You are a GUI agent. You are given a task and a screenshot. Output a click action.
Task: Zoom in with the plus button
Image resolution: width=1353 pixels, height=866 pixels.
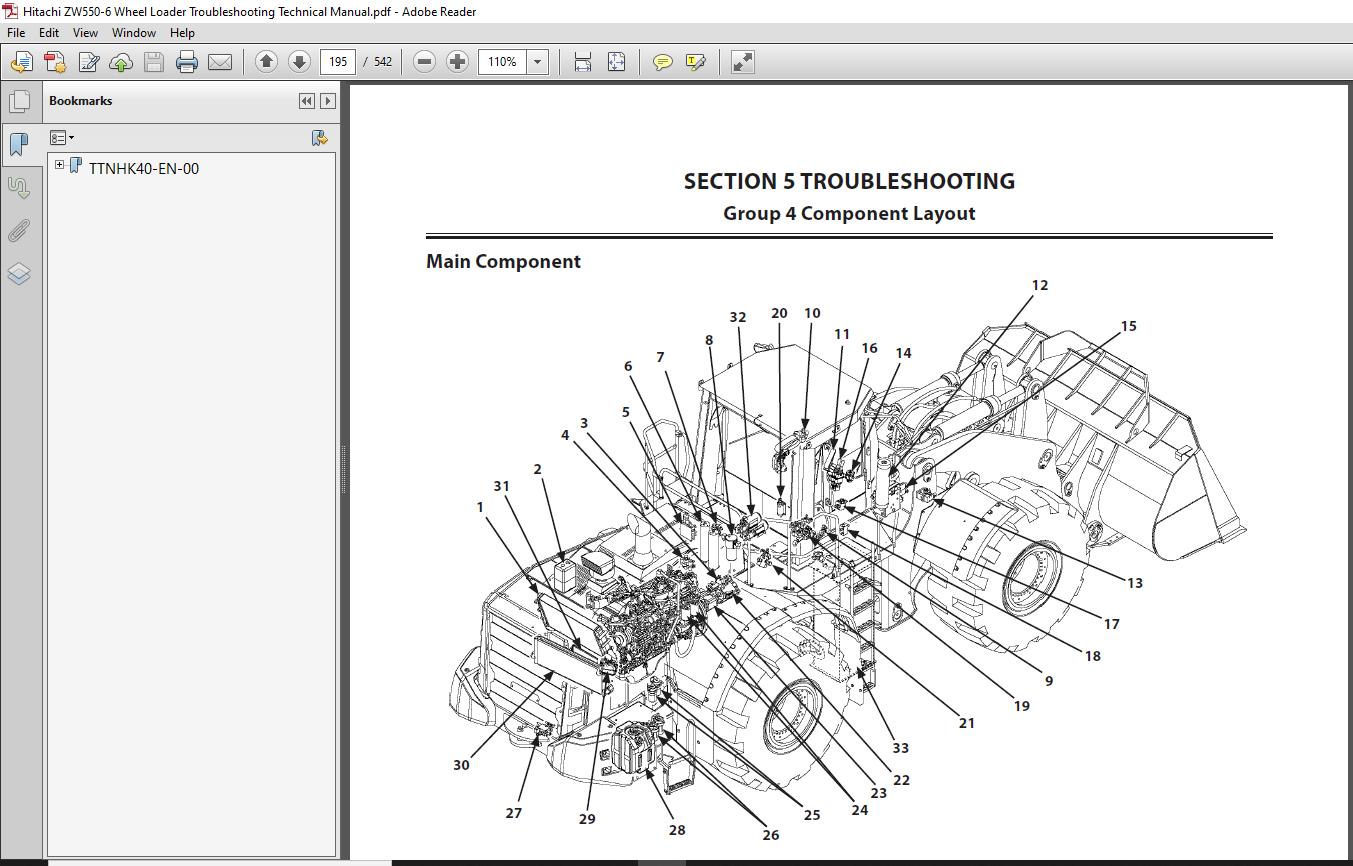pyautogui.click(x=457, y=62)
